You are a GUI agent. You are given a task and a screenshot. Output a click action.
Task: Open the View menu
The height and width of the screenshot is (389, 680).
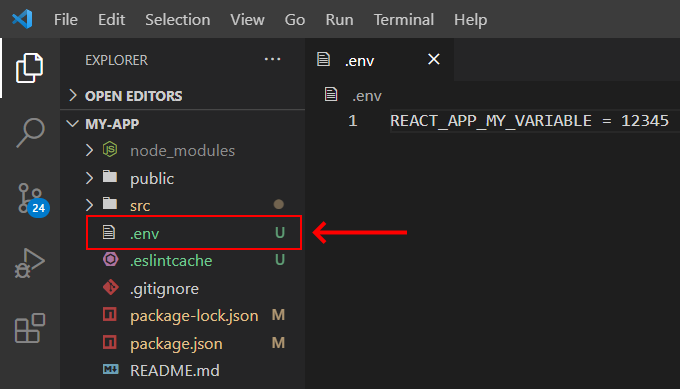pyautogui.click(x=247, y=20)
